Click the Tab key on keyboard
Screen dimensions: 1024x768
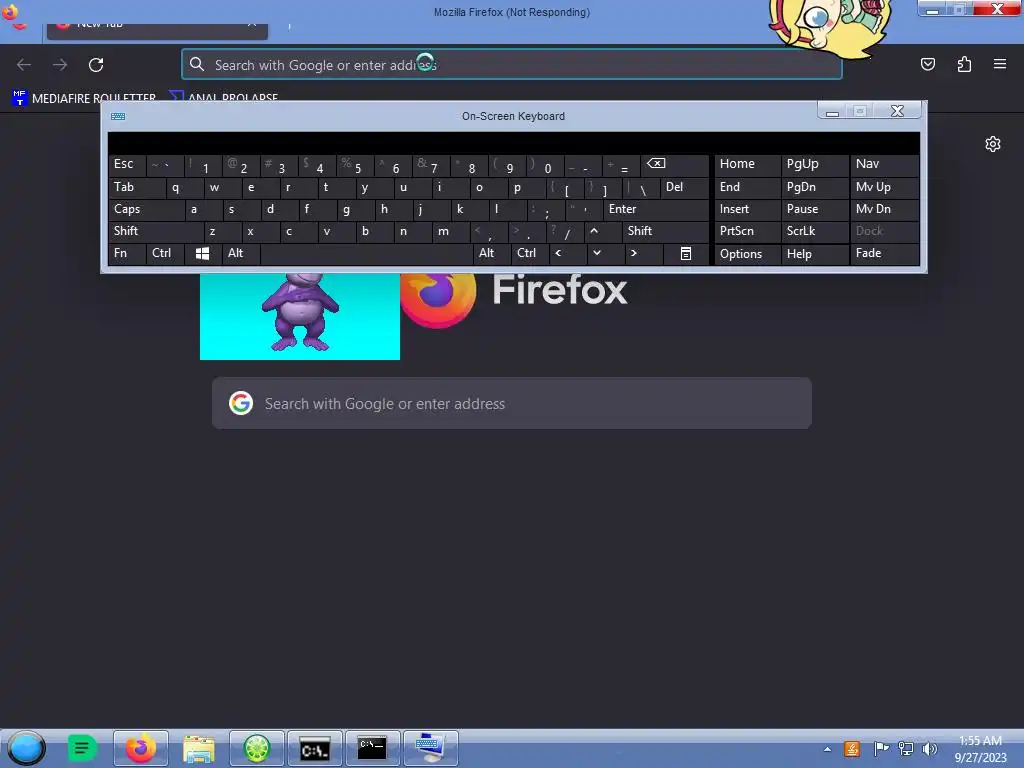point(136,187)
